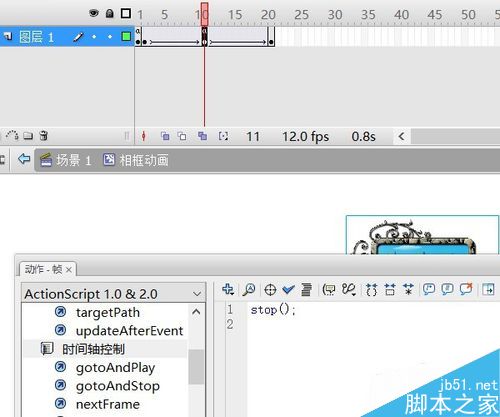The image size is (500, 417).
Task: Create a new layer folder
Action: 28,136
